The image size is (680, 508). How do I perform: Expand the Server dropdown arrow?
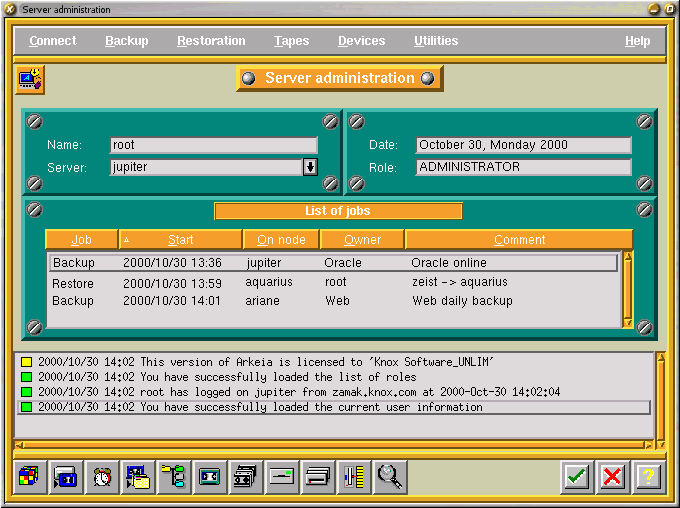coord(310,167)
